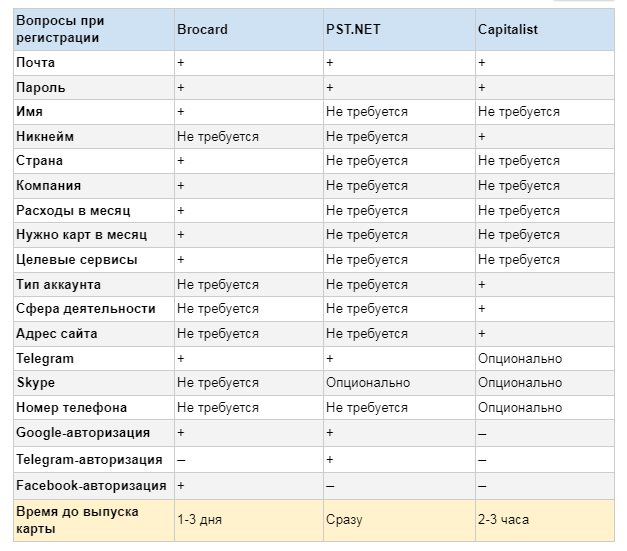Select the 'Номер телефона' row label

point(71,408)
